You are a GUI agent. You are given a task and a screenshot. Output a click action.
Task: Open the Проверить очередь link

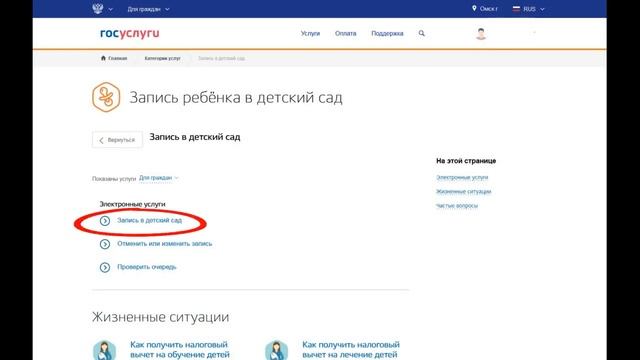coord(147,267)
